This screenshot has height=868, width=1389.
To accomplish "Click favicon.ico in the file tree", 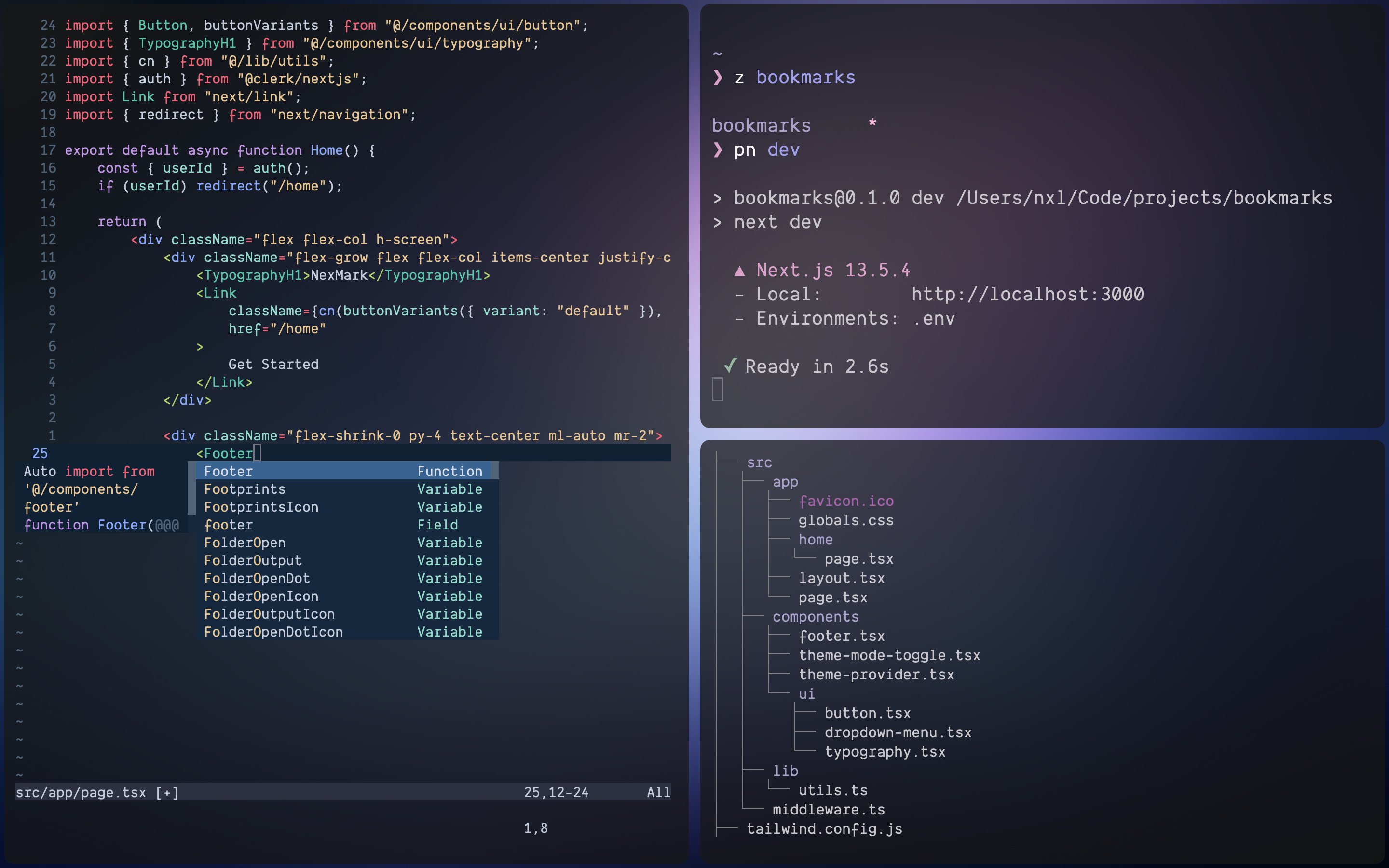I will pos(845,501).
